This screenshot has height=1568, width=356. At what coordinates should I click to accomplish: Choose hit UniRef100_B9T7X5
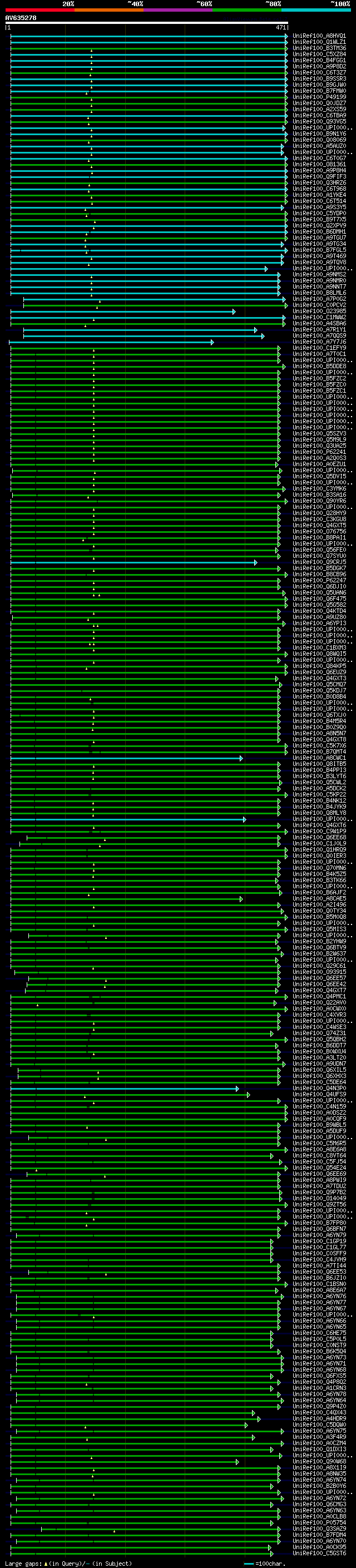(319, 219)
